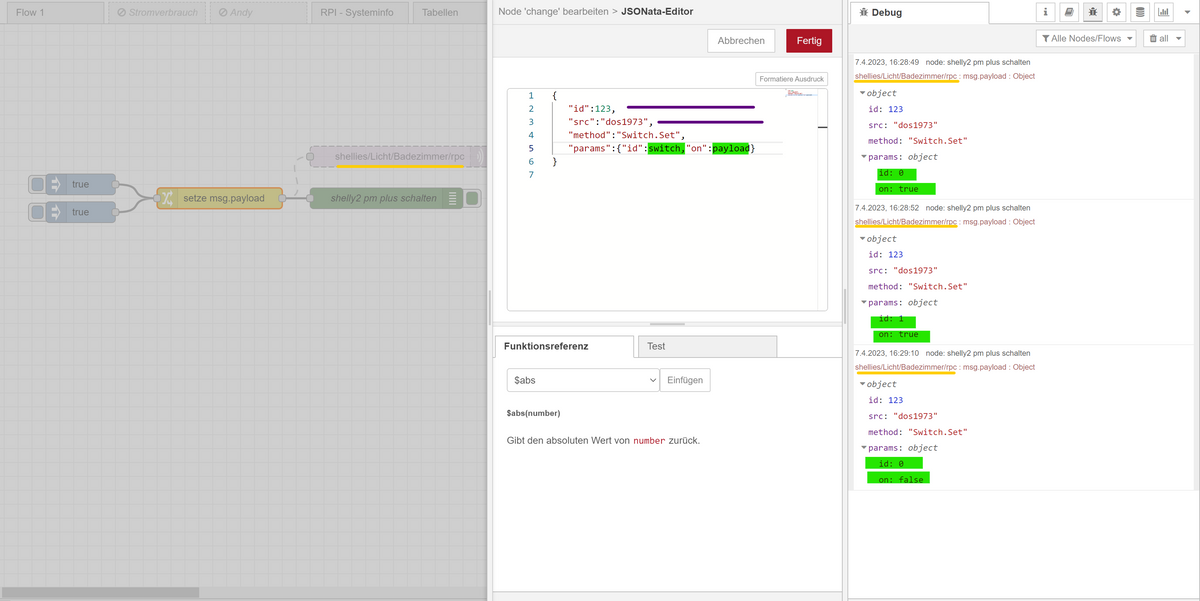Screen dimensions: 1200x601
Task: Toggle the 'shelly2 pm plus schalten' debug output
Action: click(472, 198)
